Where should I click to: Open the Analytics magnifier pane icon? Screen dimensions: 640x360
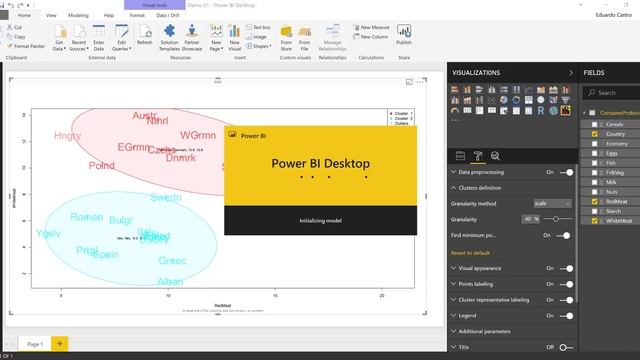(495, 156)
